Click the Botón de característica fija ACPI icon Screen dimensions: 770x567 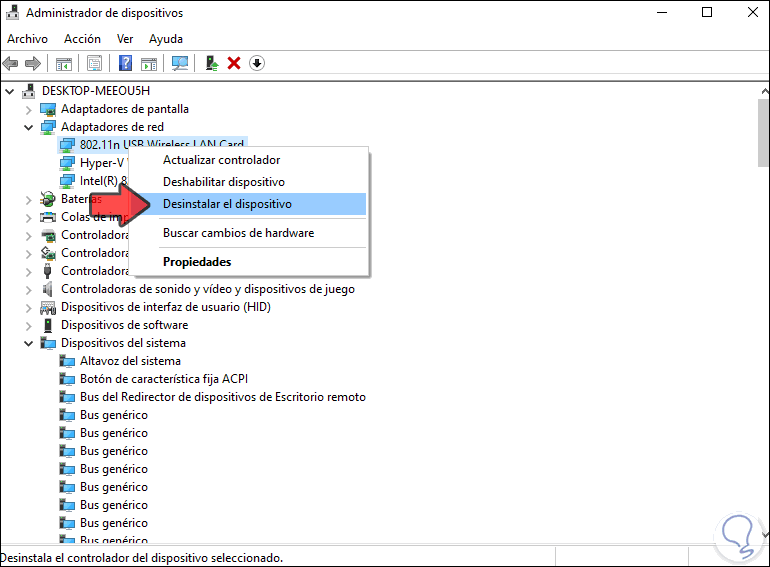[x=67, y=379]
